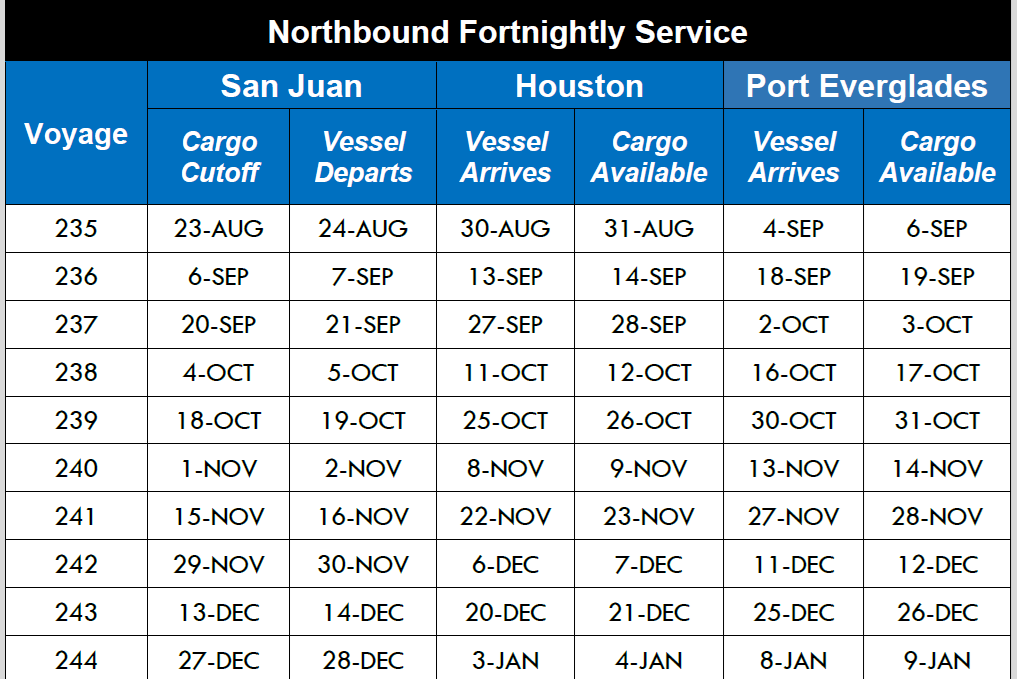This screenshot has height=679, width=1017.
Task: Click San Juan Cargo Cutoff header
Action: pyautogui.click(x=219, y=157)
